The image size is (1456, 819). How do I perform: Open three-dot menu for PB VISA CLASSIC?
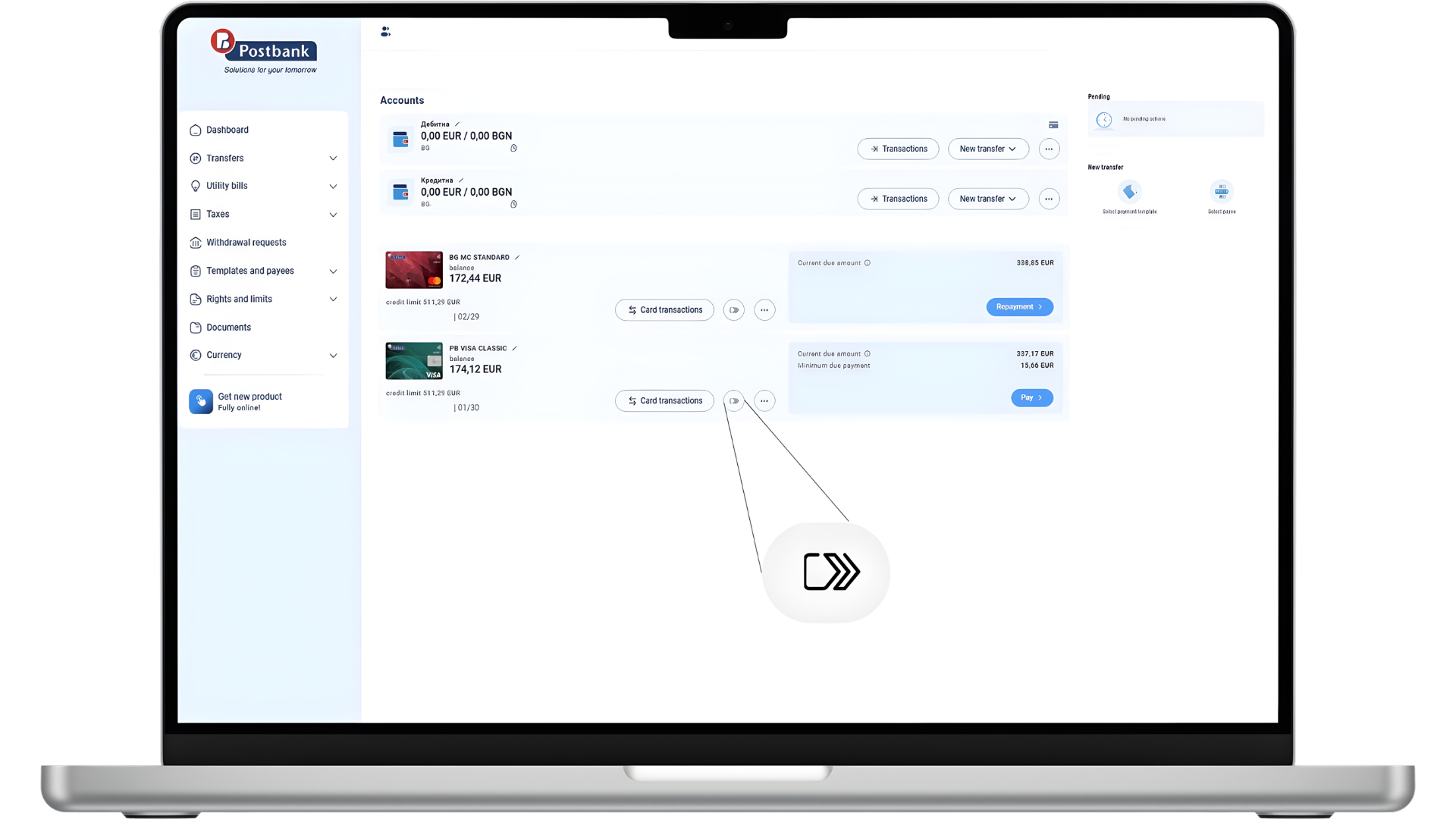point(764,400)
